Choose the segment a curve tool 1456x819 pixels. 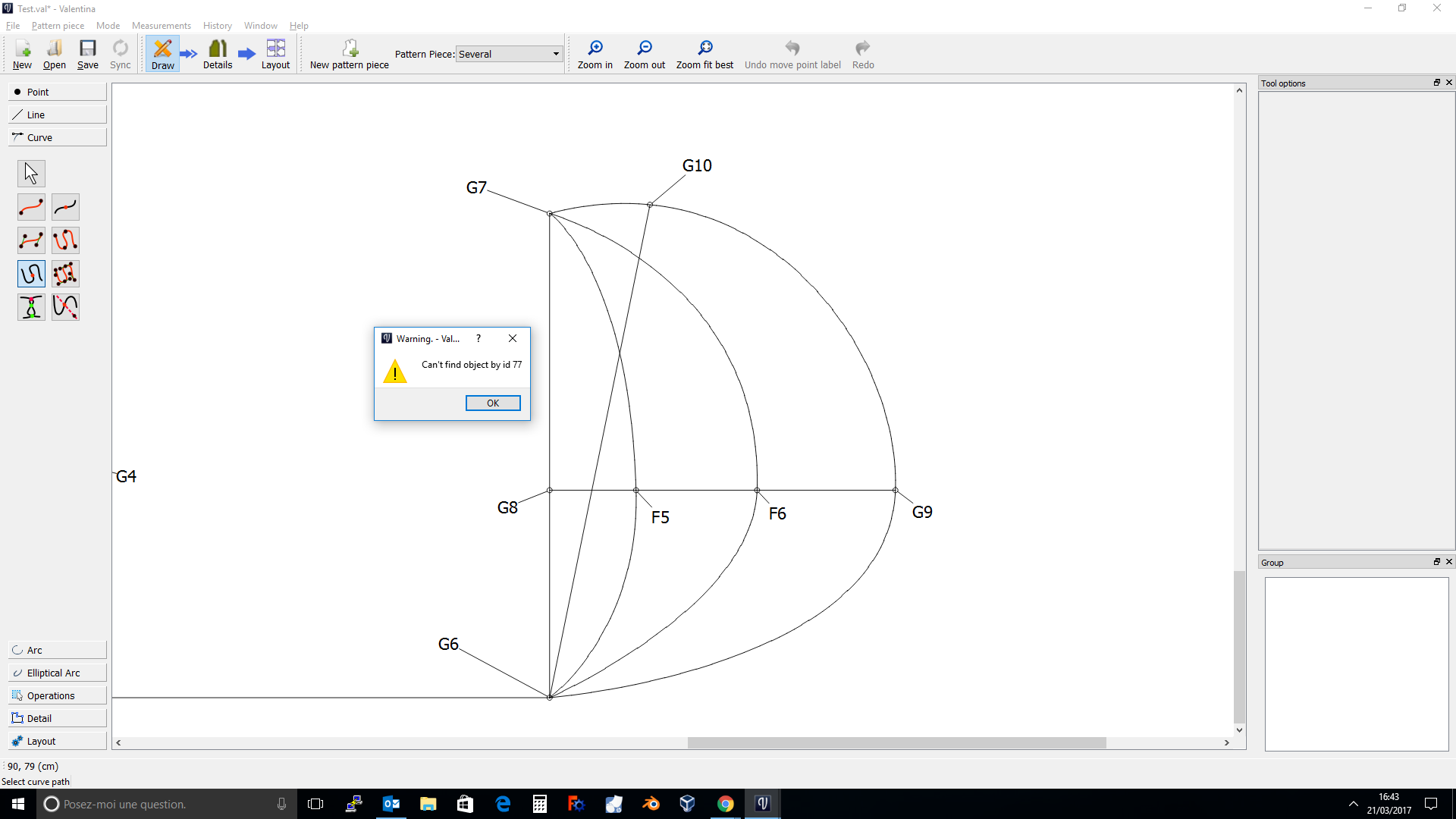tap(65, 207)
